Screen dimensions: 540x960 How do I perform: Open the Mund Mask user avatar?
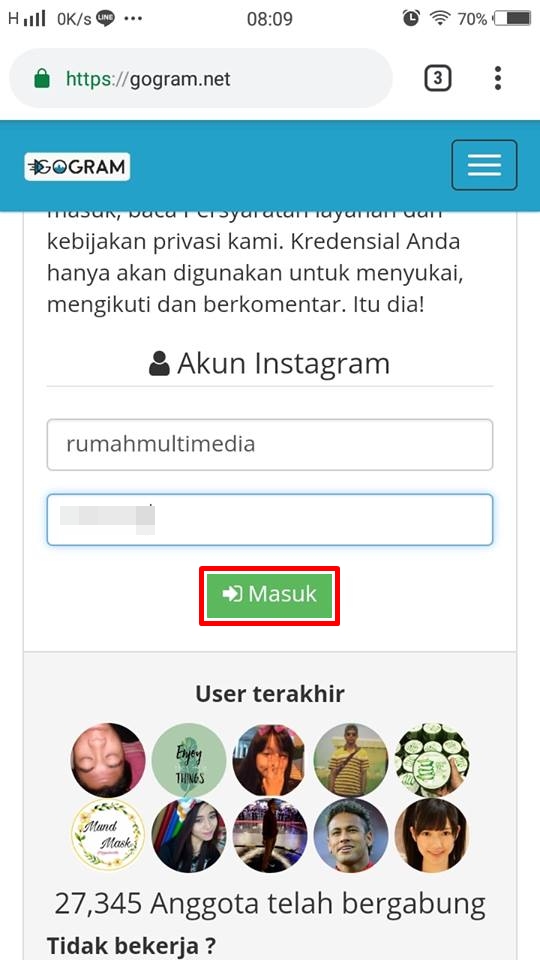click(x=108, y=835)
